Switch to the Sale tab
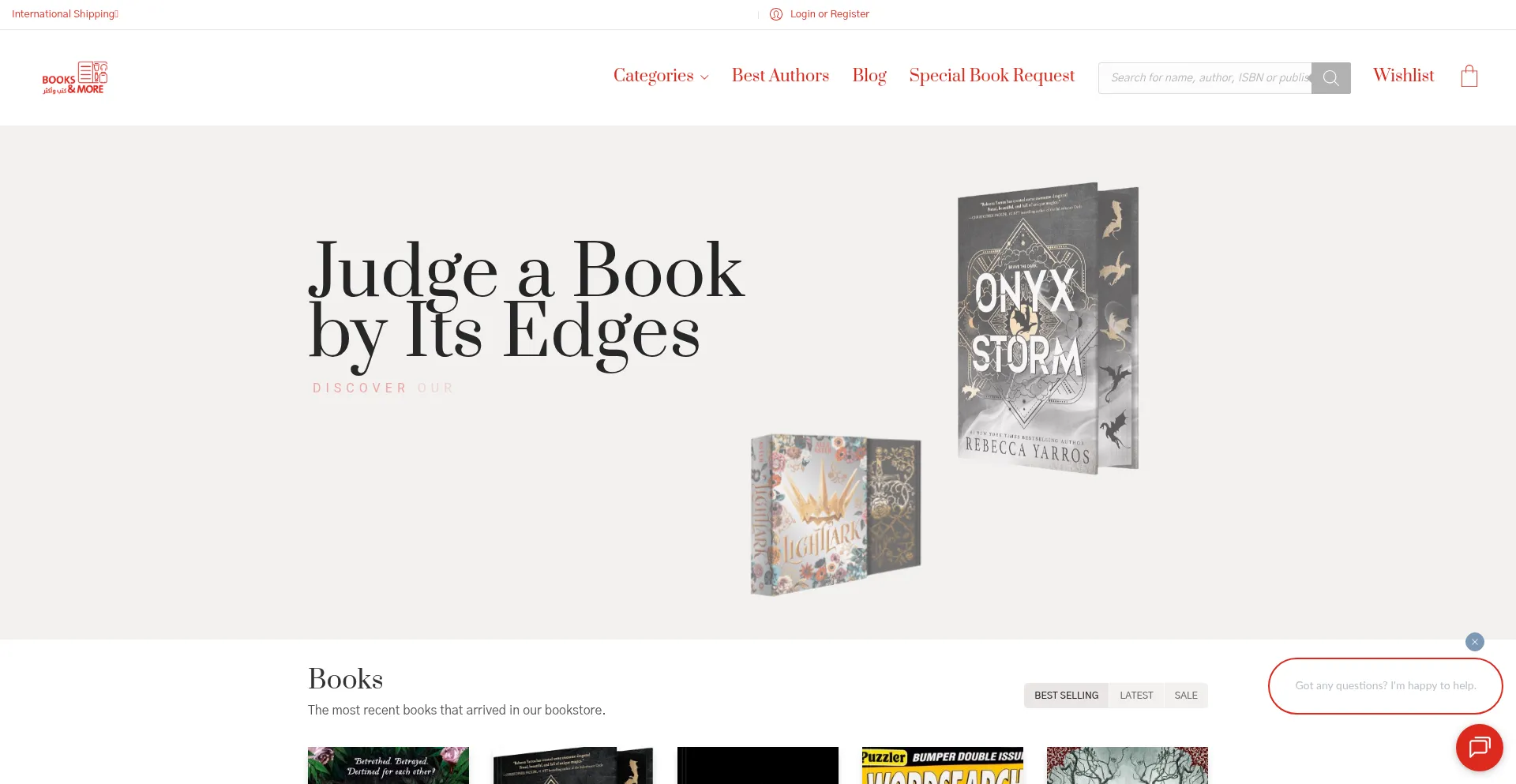Screen dimensions: 1516x784 point(1186,696)
